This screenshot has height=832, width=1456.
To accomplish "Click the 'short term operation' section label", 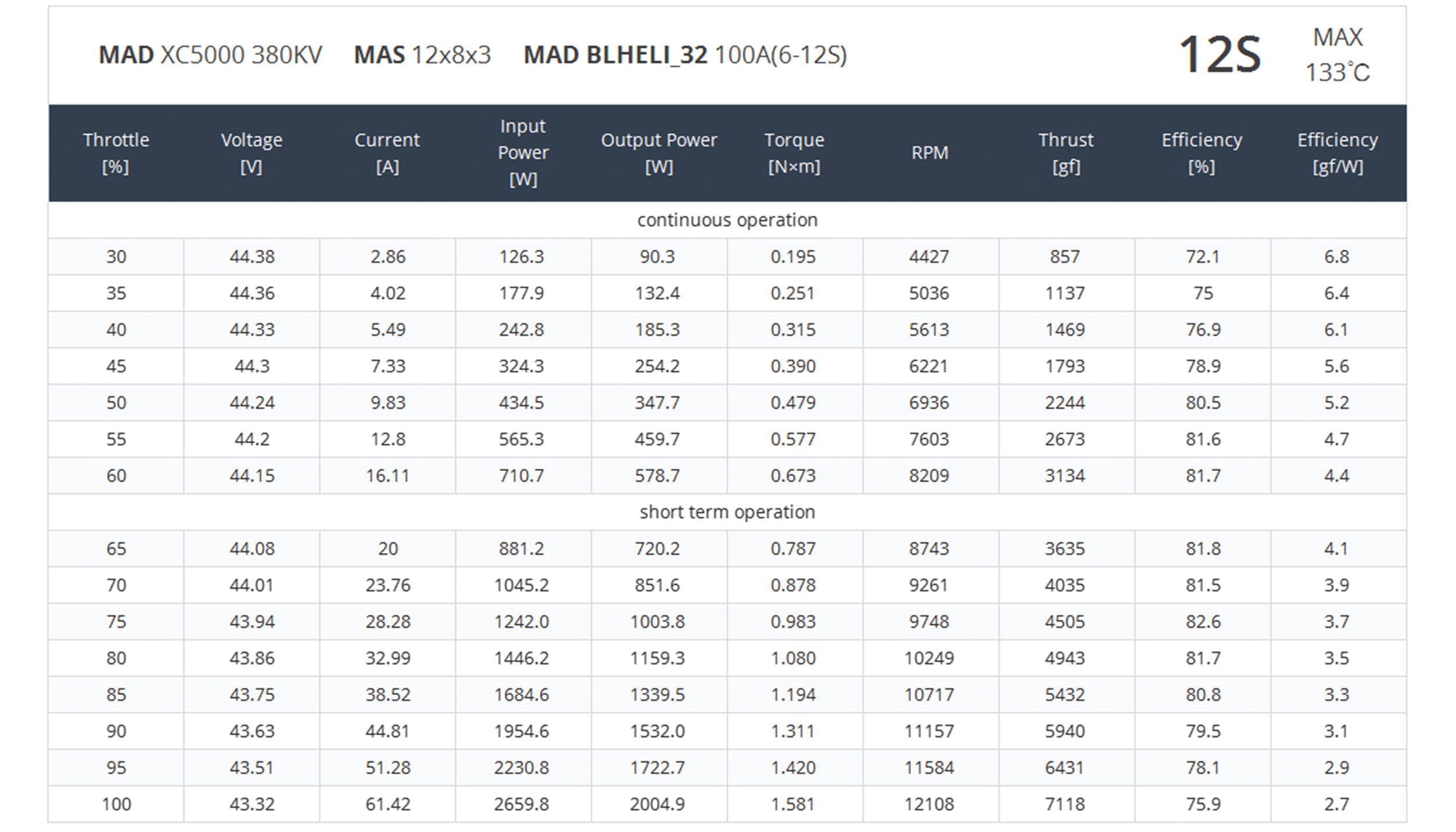I will point(727,512).
